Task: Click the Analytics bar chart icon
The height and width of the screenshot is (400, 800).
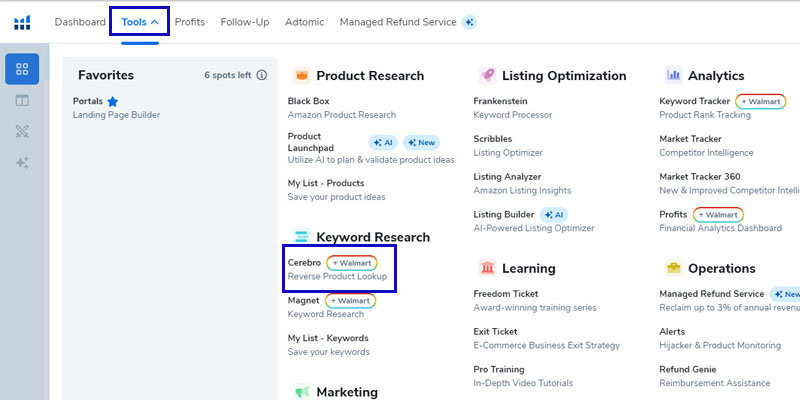Action: 673,76
